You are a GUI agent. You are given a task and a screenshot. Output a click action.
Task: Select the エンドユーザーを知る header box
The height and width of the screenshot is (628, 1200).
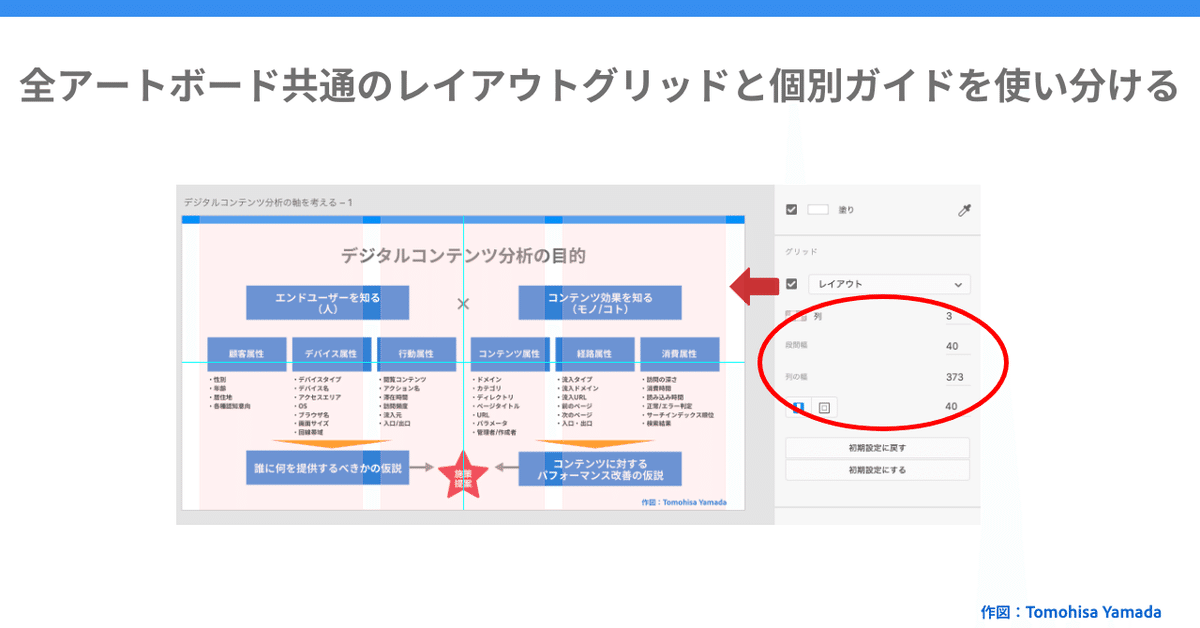(x=327, y=302)
